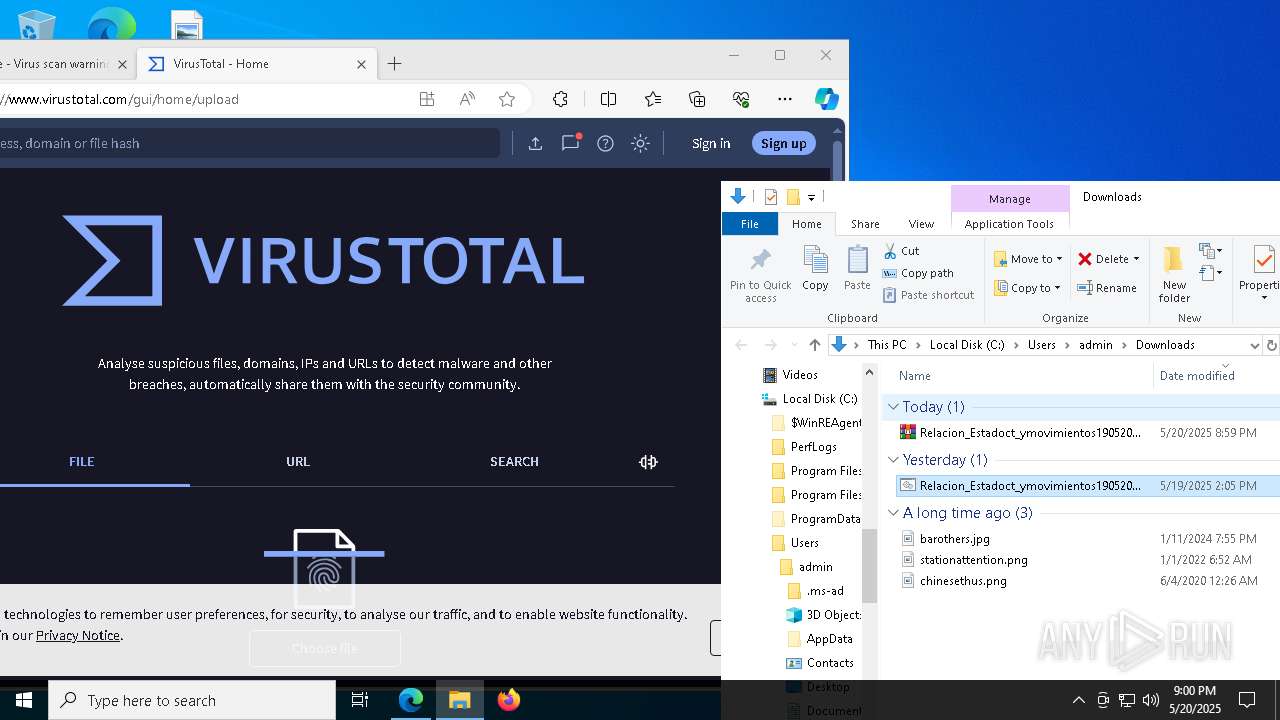Select barothers.jpg file

(954, 539)
